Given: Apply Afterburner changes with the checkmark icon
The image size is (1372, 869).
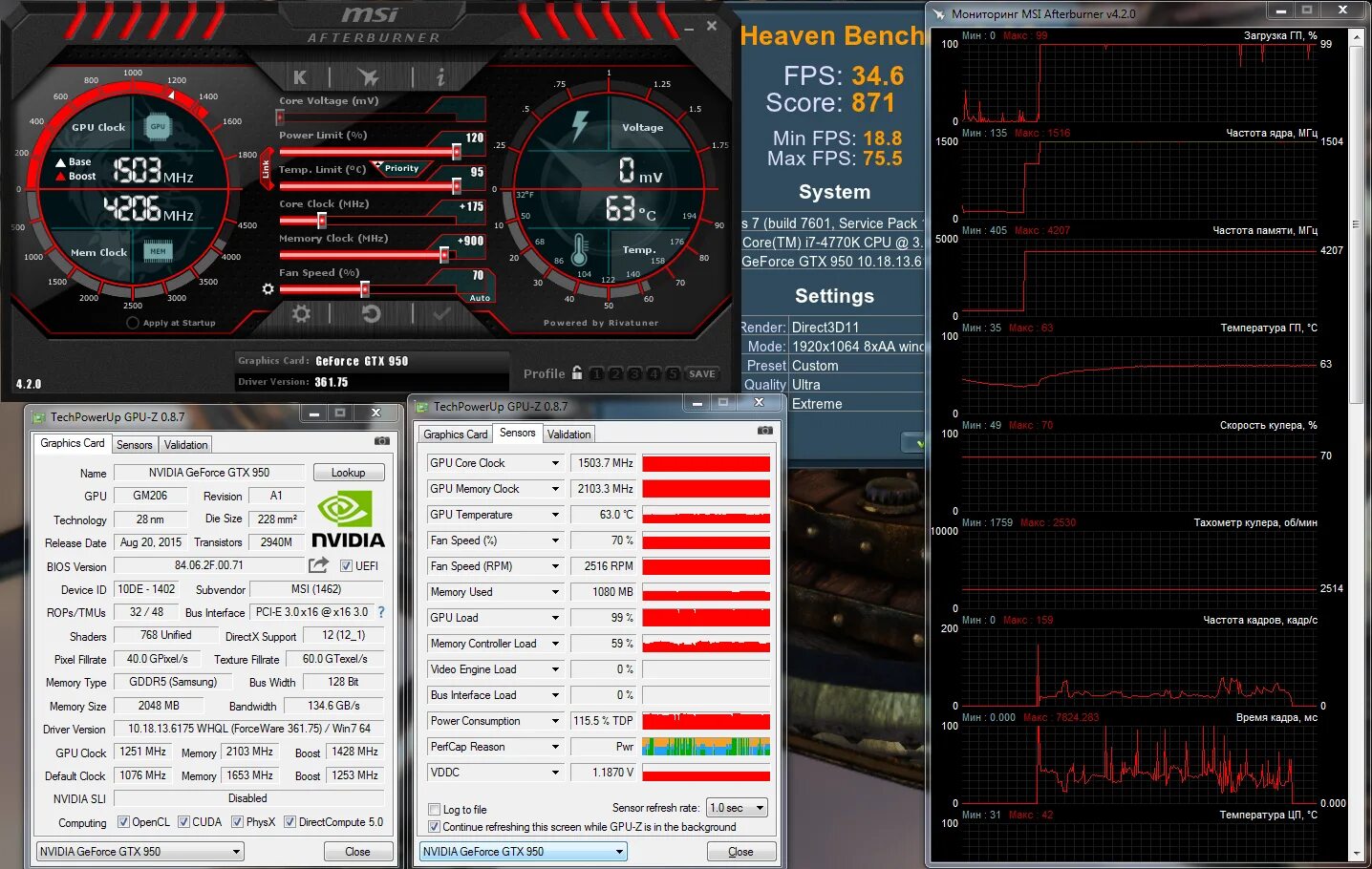Looking at the screenshot, I should coord(441,313).
